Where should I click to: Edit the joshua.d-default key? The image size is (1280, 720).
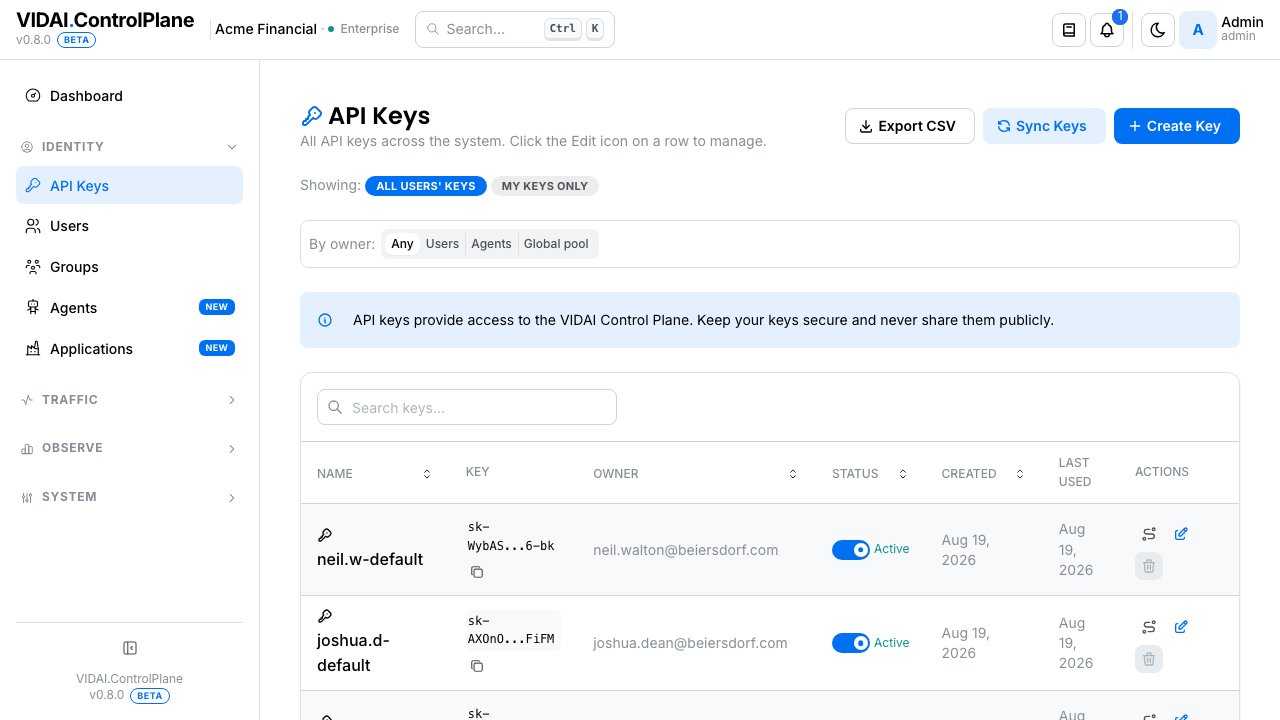coord(1181,627)
